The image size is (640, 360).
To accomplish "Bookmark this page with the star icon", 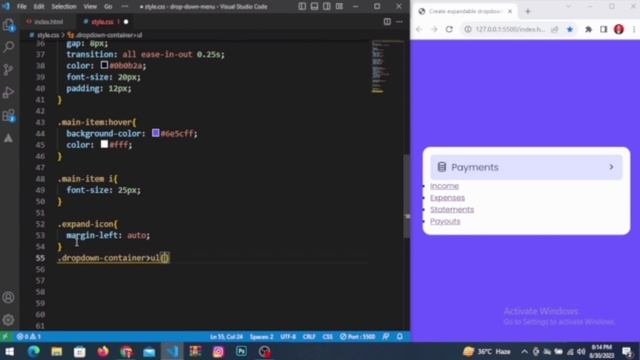I will (570, 29).
